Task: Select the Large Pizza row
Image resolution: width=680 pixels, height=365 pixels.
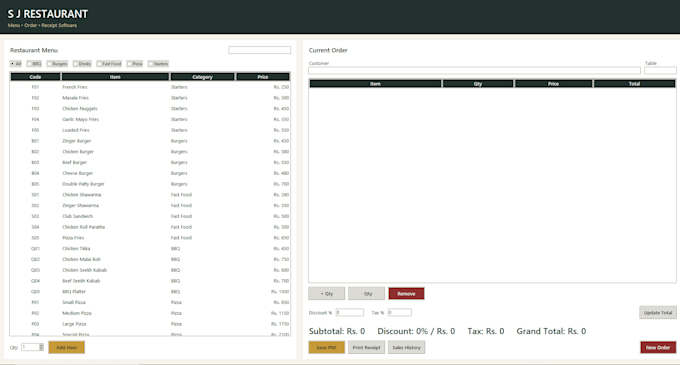Action: [x=150, y=324]
